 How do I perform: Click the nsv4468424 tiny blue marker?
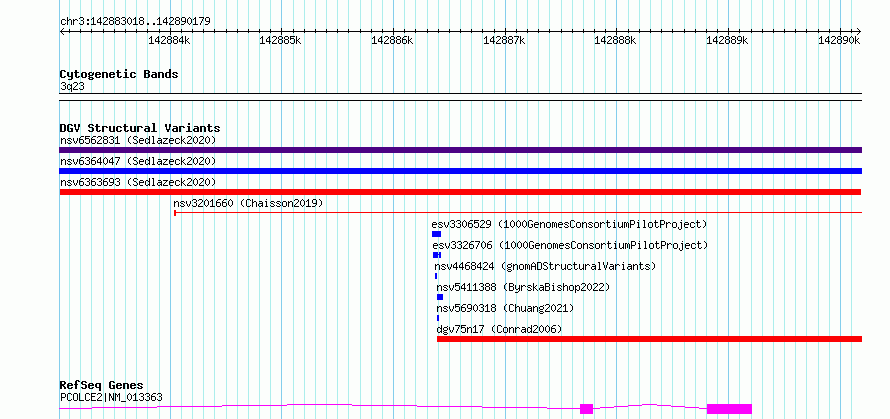[x=436, y=276]
